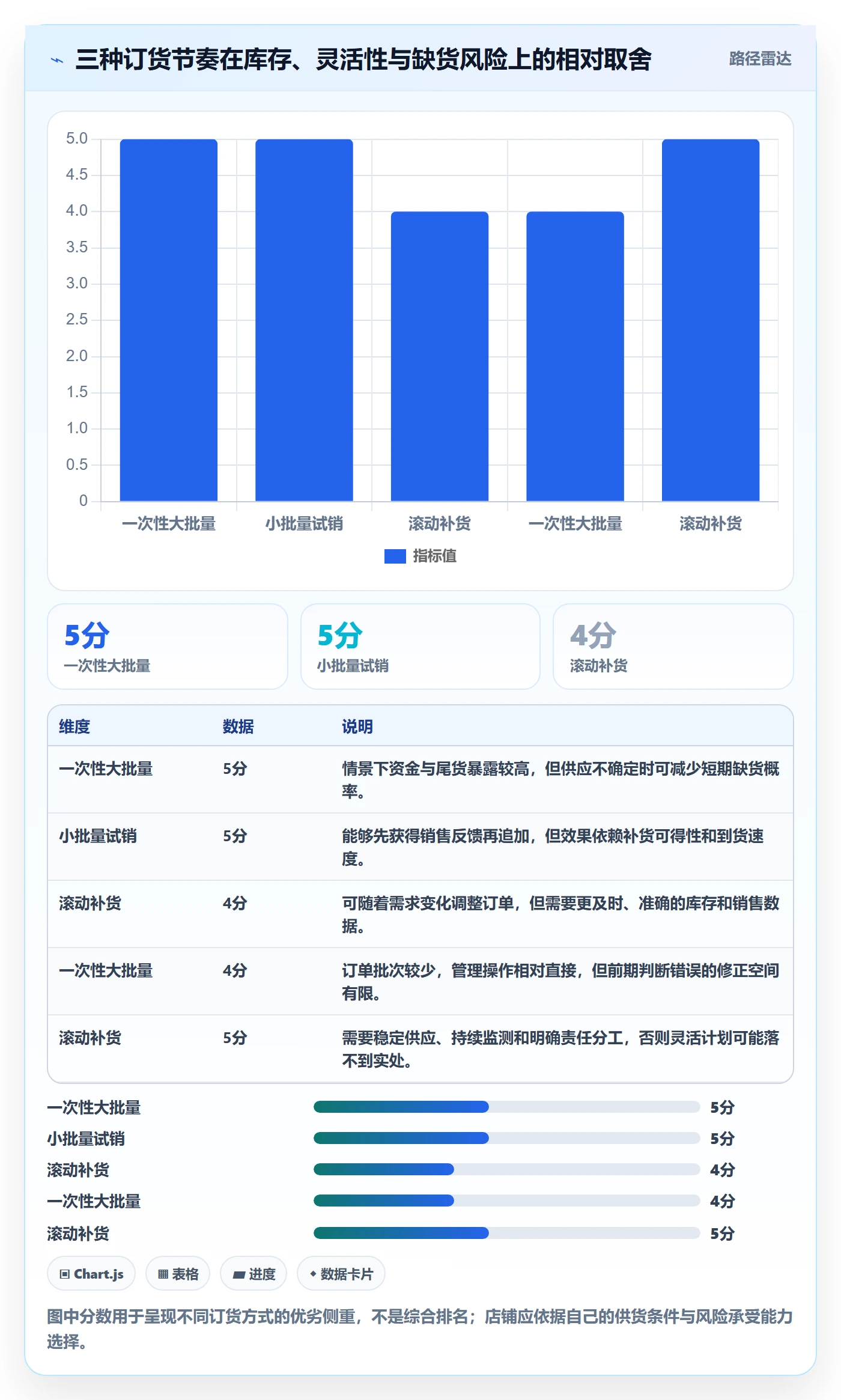Click the Chart.js chip square icon
The width and height of the screenshot is (841, 1400).
pos(64,1274)
